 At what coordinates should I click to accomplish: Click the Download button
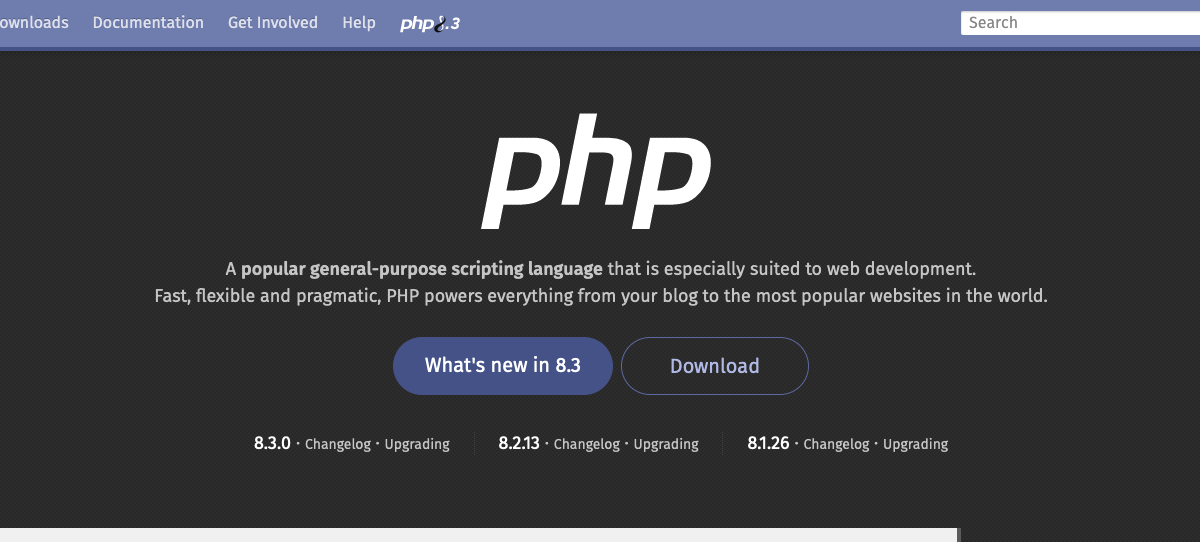[715, 365]
